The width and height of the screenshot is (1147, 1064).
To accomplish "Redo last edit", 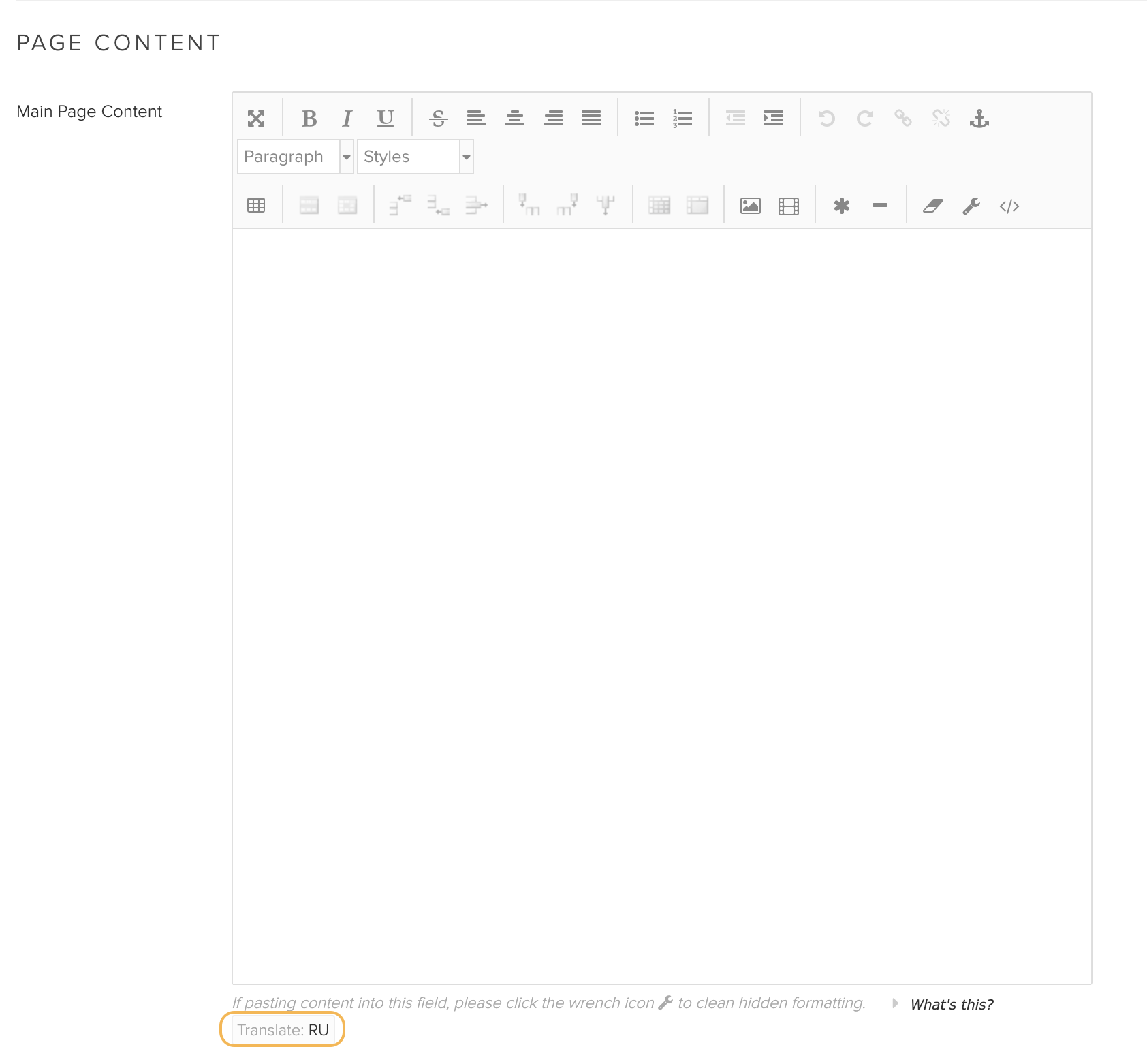I will tap(865, 119).
